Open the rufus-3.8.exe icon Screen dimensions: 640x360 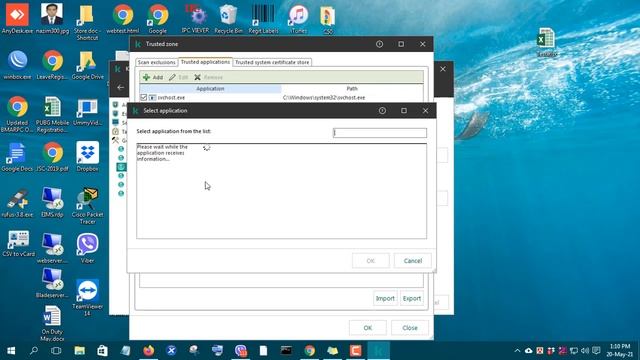click(17, 203)
